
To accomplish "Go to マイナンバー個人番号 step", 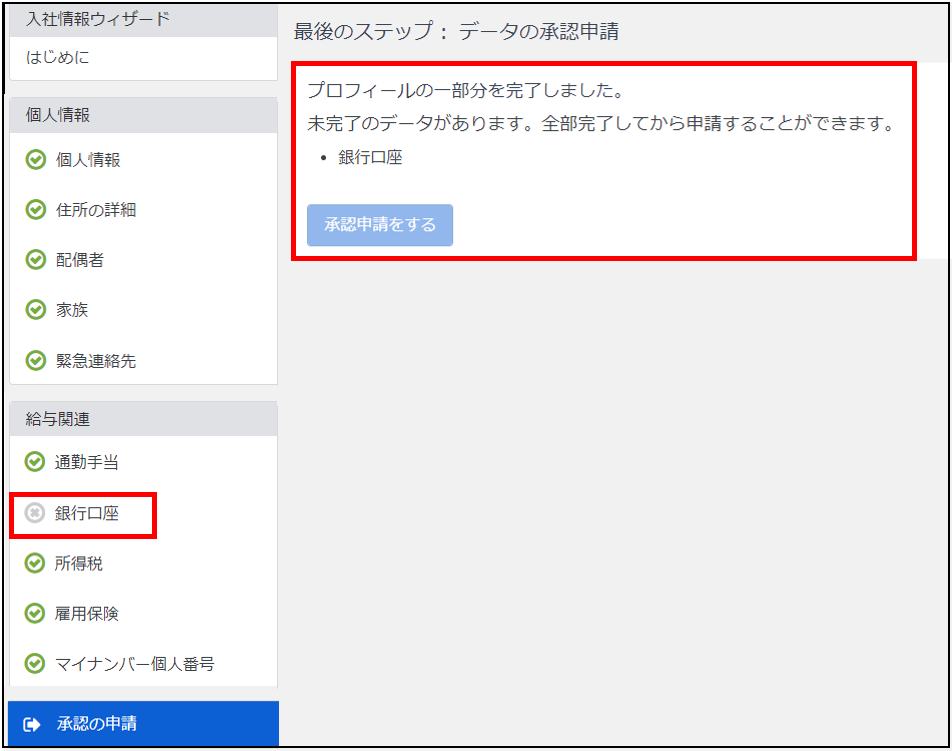I will coord(134,664).
